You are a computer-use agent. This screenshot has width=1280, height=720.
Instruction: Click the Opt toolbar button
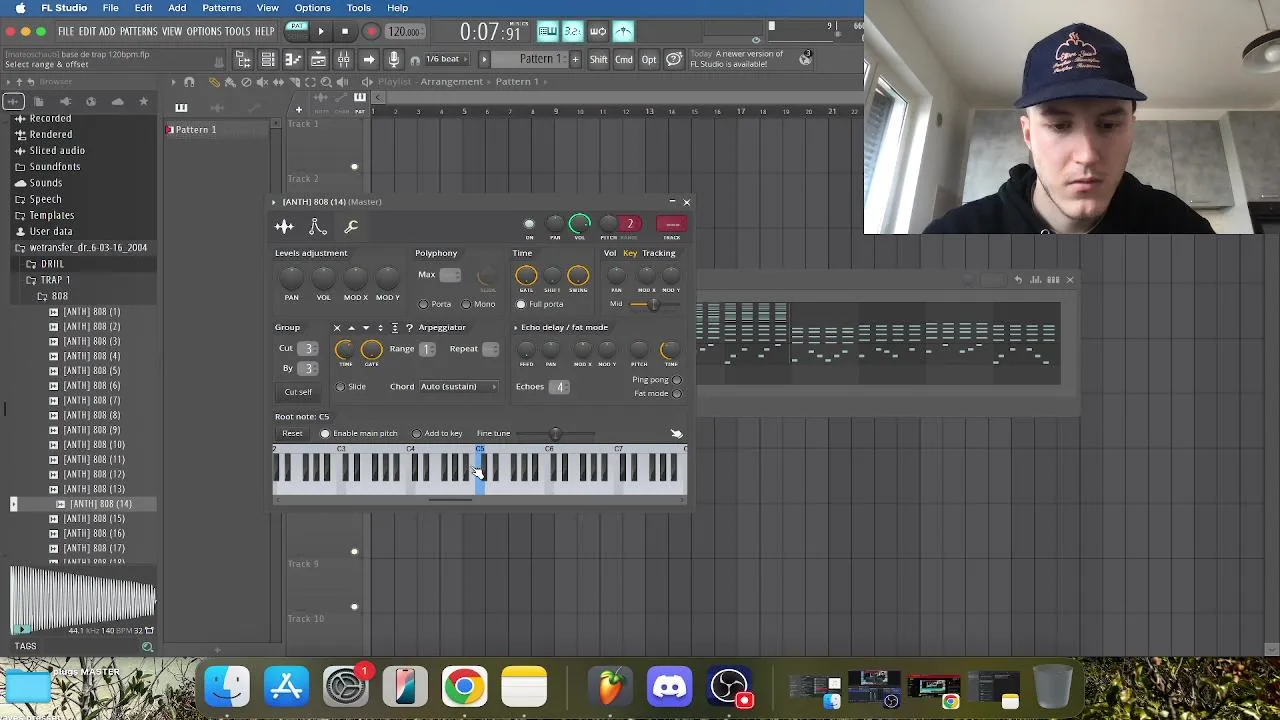pyautogui.click(x=649, y=60)
